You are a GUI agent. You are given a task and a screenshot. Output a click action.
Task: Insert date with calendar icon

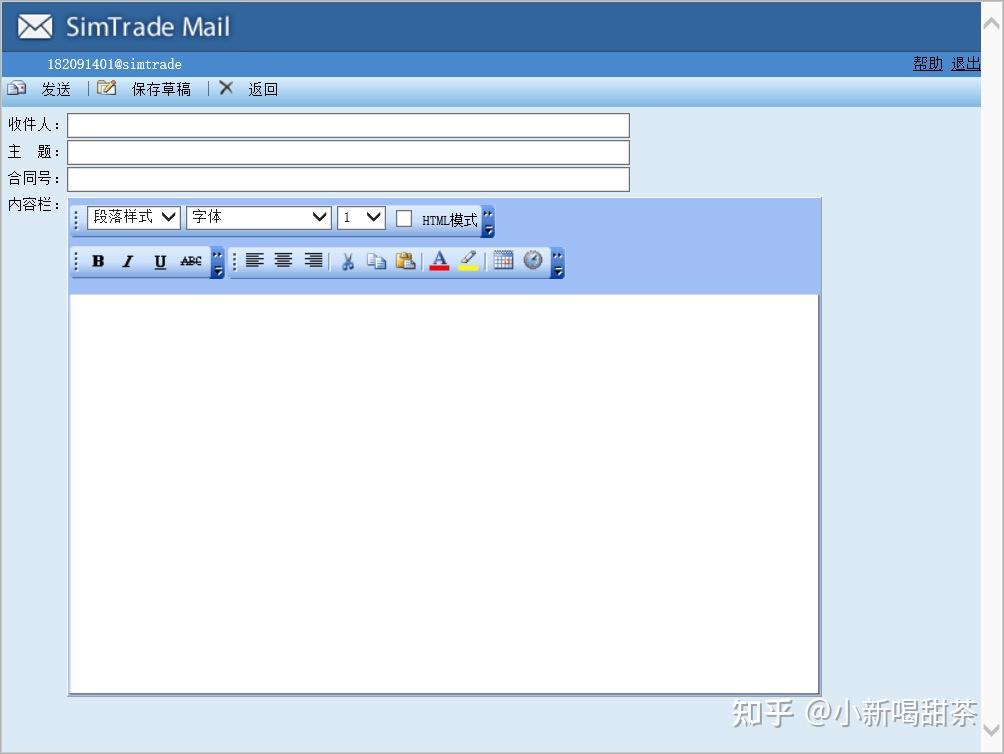point(503,260)
